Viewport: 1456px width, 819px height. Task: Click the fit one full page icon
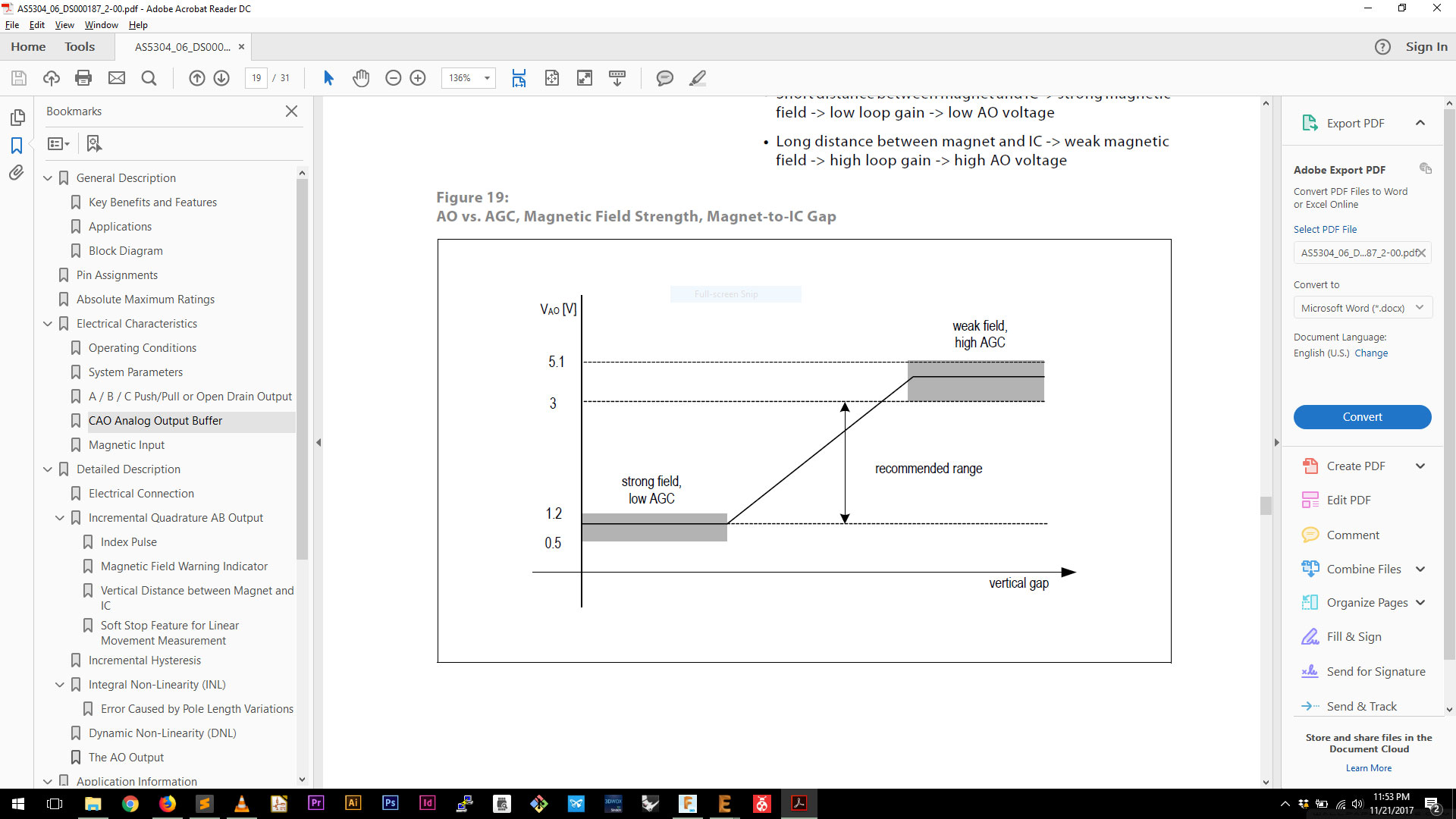(x=552, y=78)
